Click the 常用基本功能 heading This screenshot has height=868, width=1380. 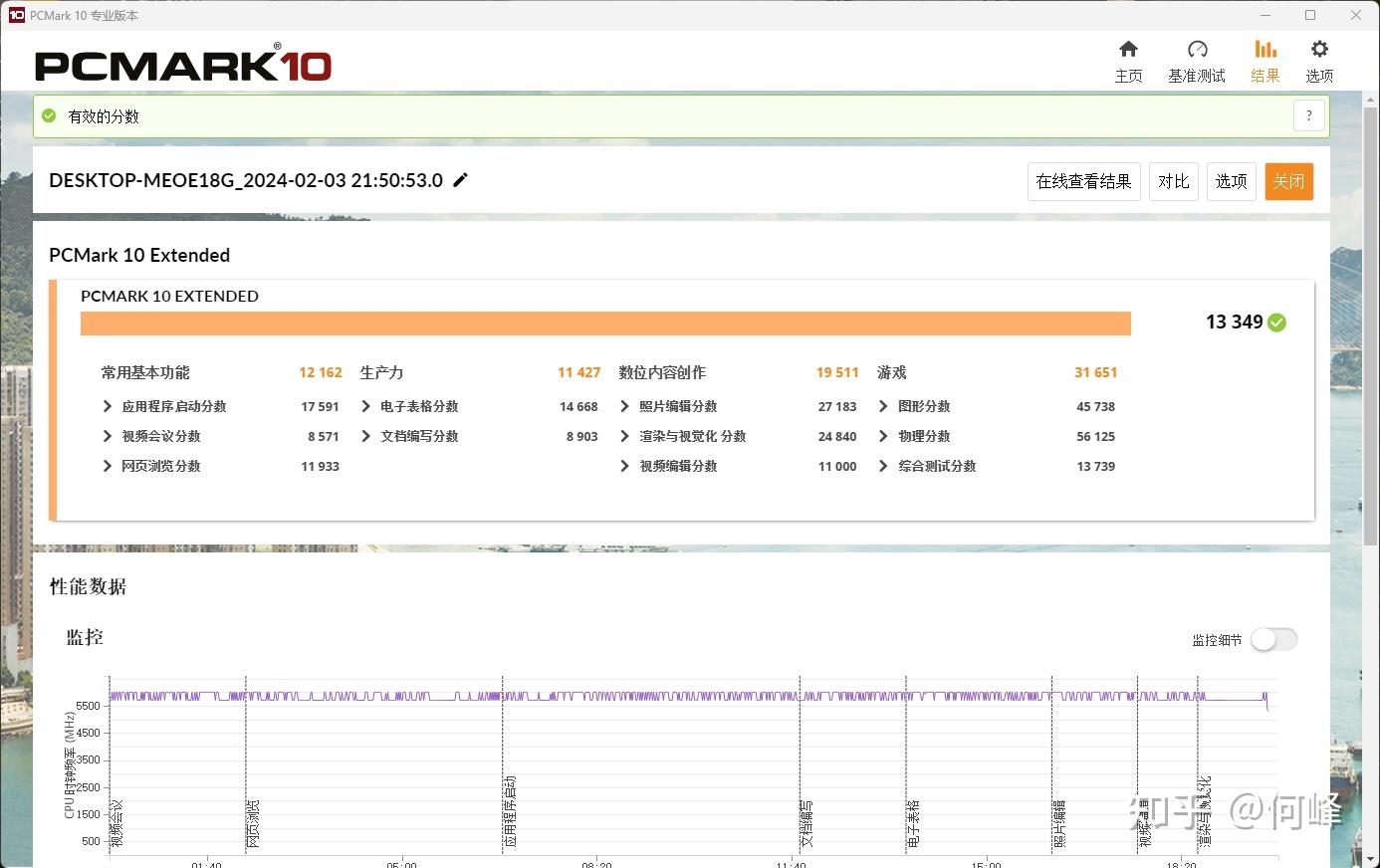point(145,372)
